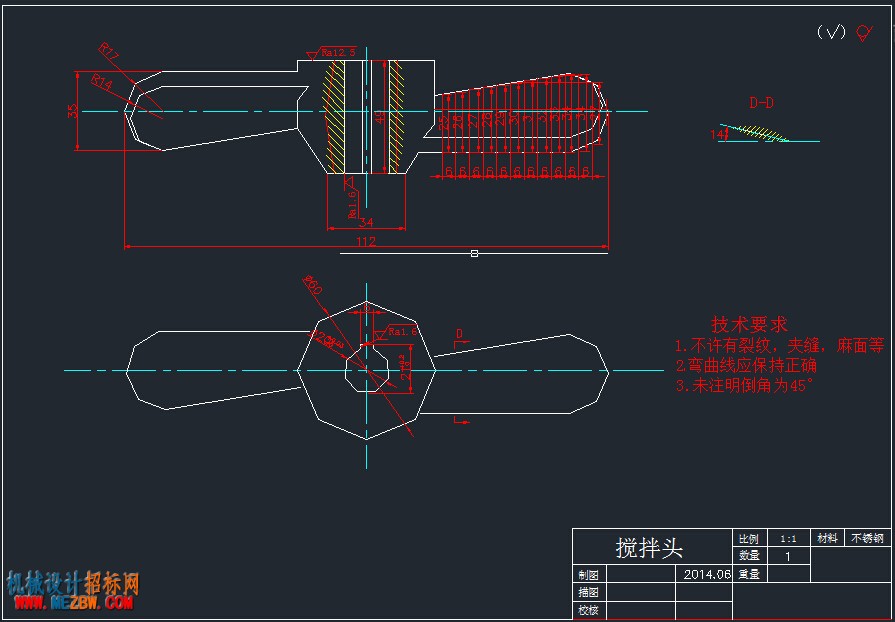Screen dimensions: 895x622
Task: Select the 技术要求 heading text
Action: tap(749, 325)
